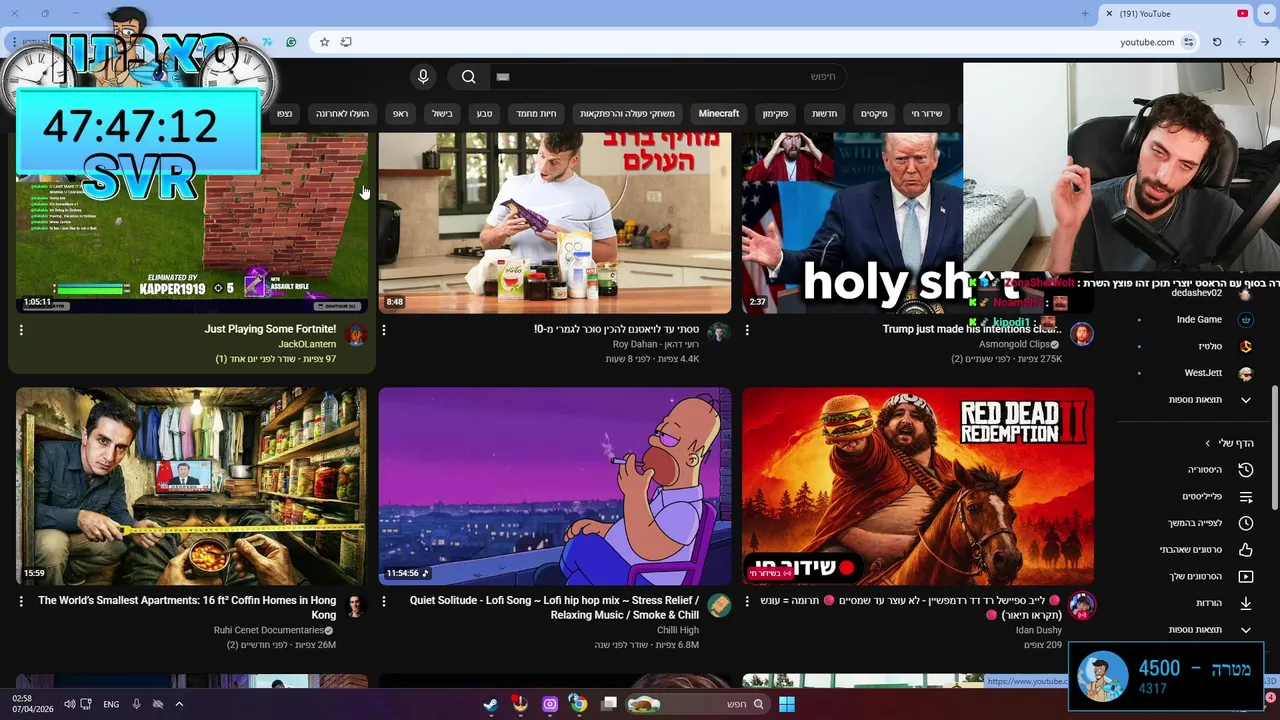Go to Chilli High channel name link

point(678,631)
